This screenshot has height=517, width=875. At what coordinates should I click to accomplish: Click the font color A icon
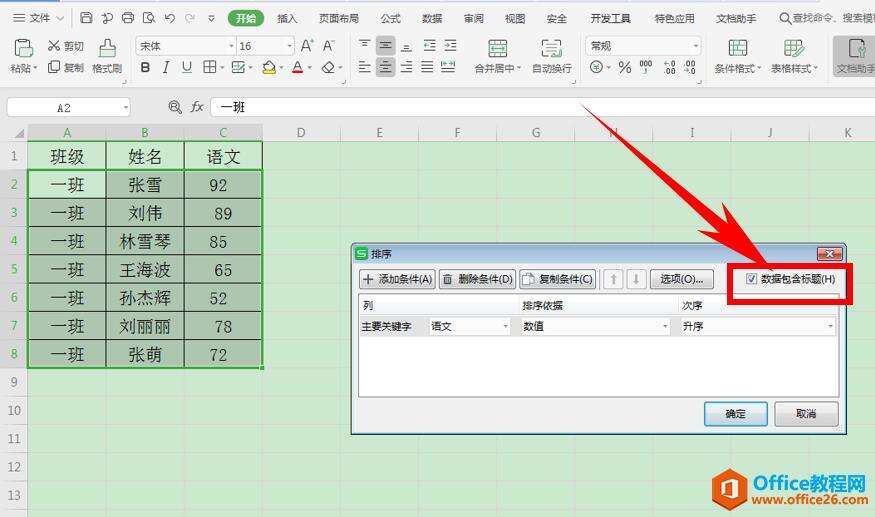click(x=296, y=67)
